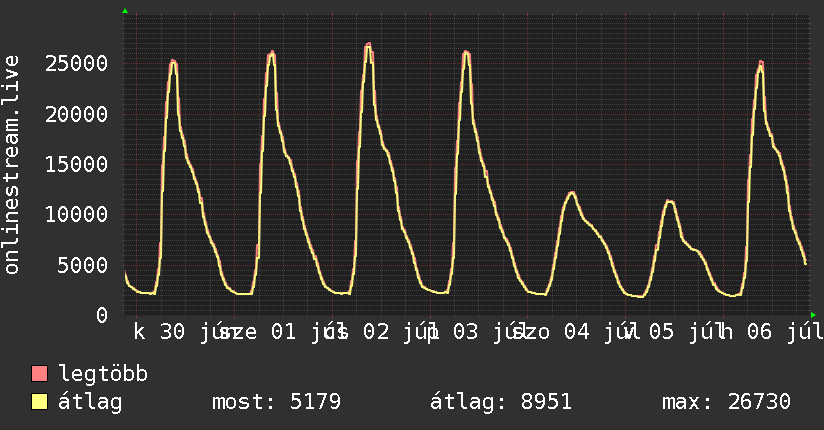Click the green arrow at x-axis end
This screenshot has height=430, width=824.
pos(813,315)
